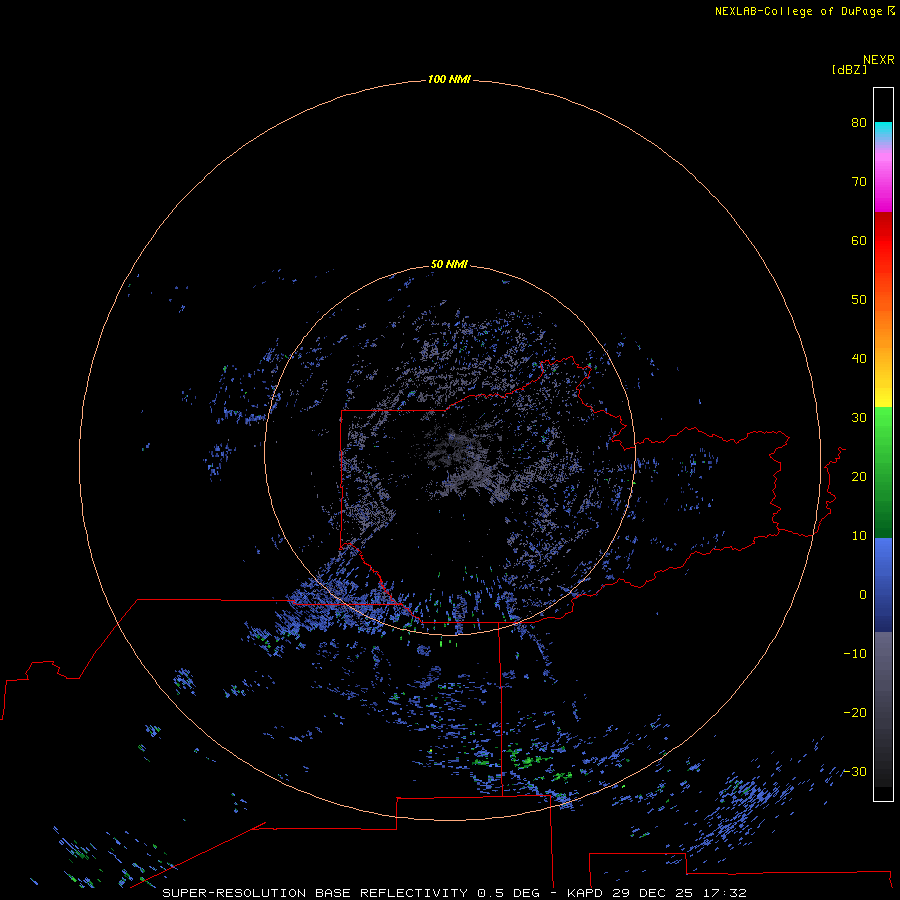Viewport: 900px width, 900px height.
Task: Click the NEXLAB-College of DuPage label
Action: tap(800, 11)
